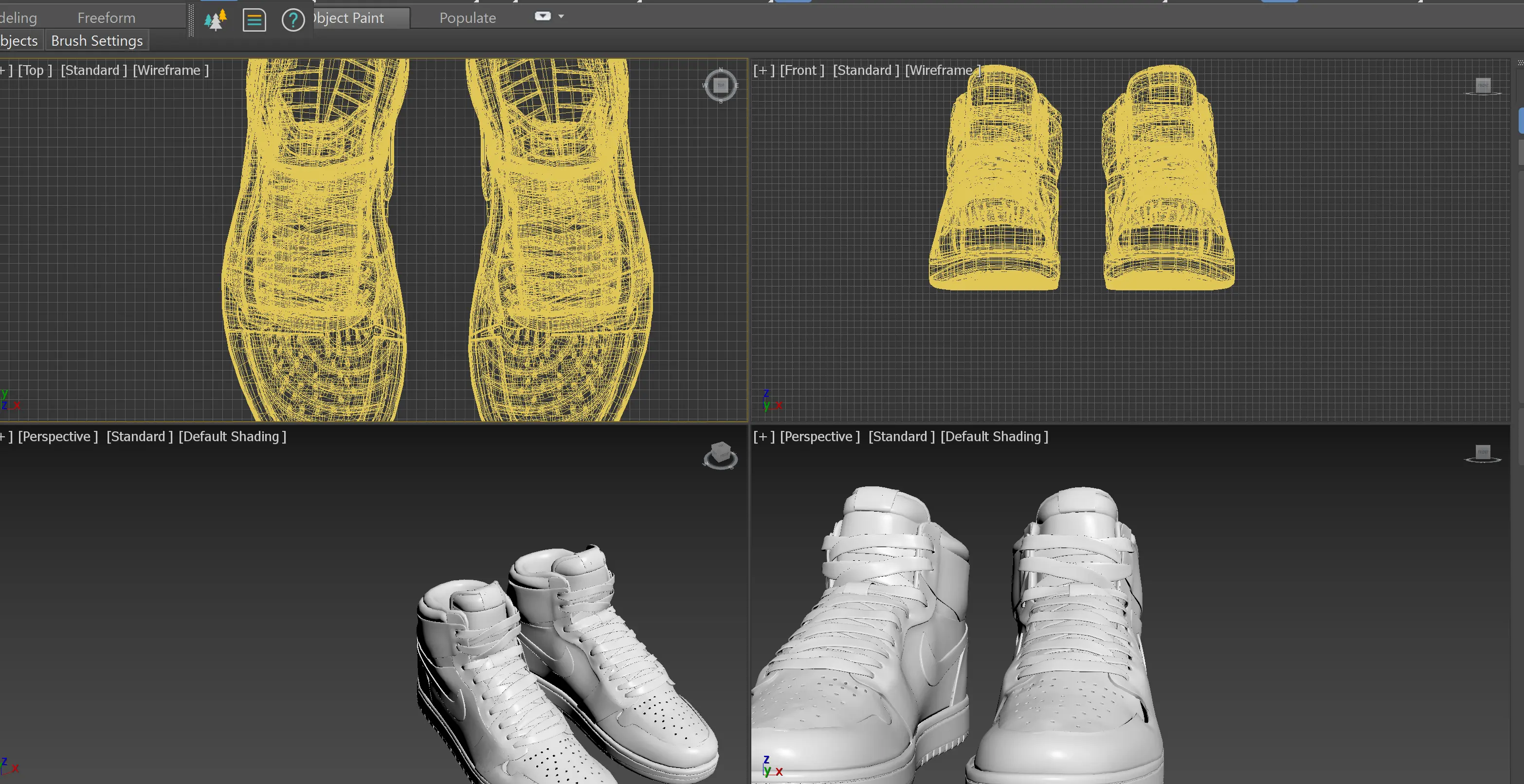The image size is (1524, 784).
Task: Click the ribbon minimize panel icon
Action: (x=543, y=17)
